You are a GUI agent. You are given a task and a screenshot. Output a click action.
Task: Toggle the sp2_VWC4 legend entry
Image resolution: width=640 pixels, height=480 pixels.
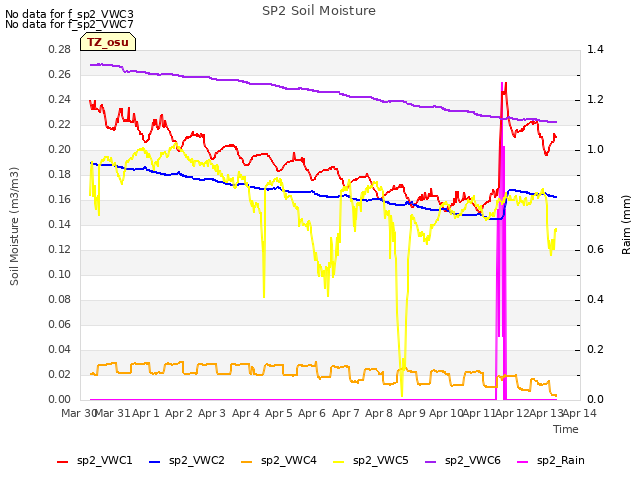[x=279, y=461]
